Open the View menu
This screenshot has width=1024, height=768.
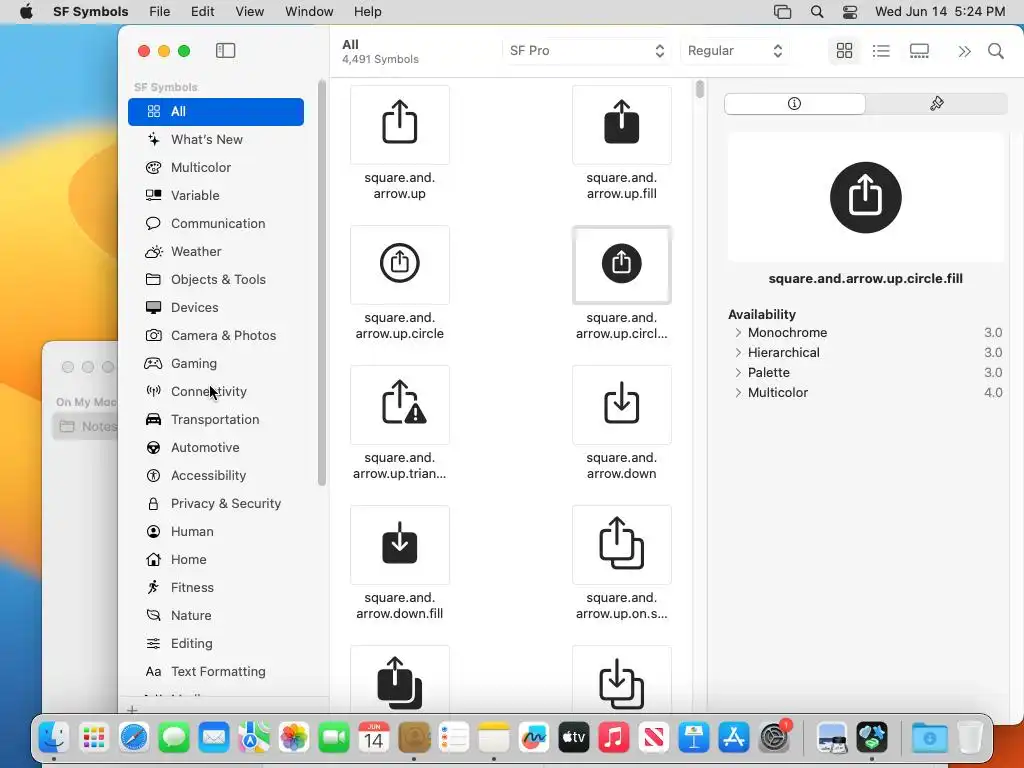click(x=249, y=12)
